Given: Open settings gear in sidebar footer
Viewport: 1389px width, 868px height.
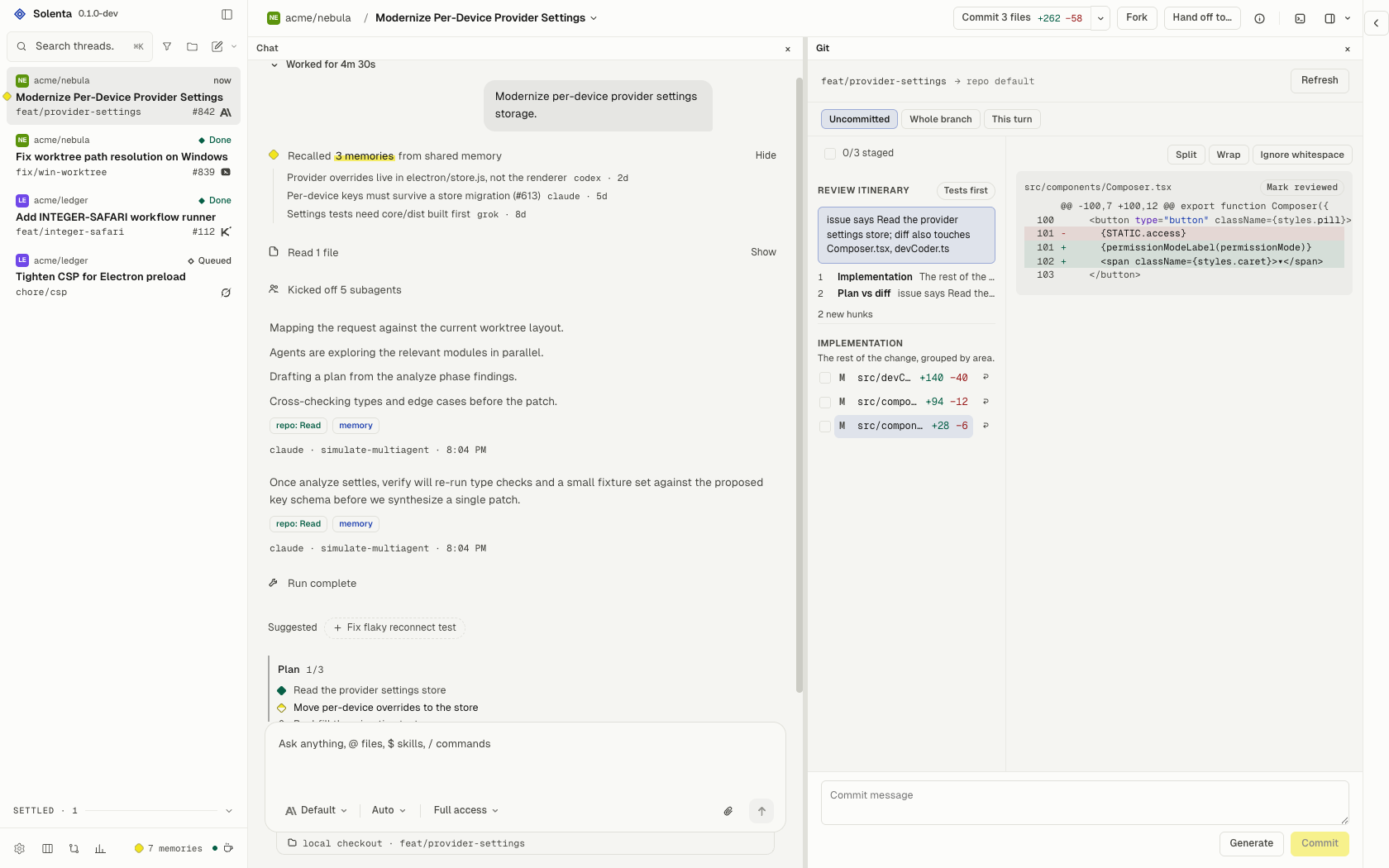Looking at the screenshot, I should pyautogui.click(x=20, y=848).
